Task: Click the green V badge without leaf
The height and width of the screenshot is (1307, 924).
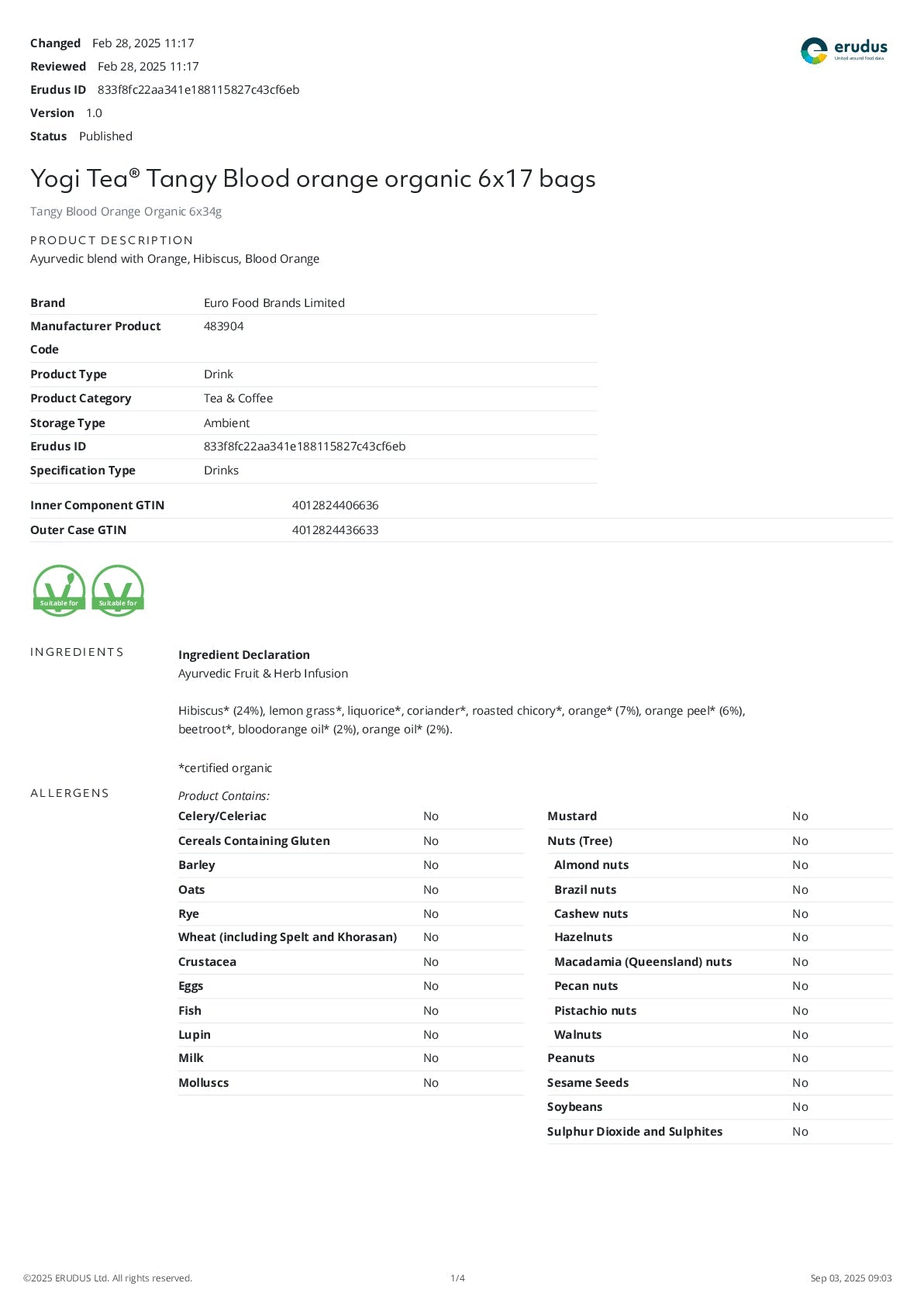Action: (x=118, y=591)
